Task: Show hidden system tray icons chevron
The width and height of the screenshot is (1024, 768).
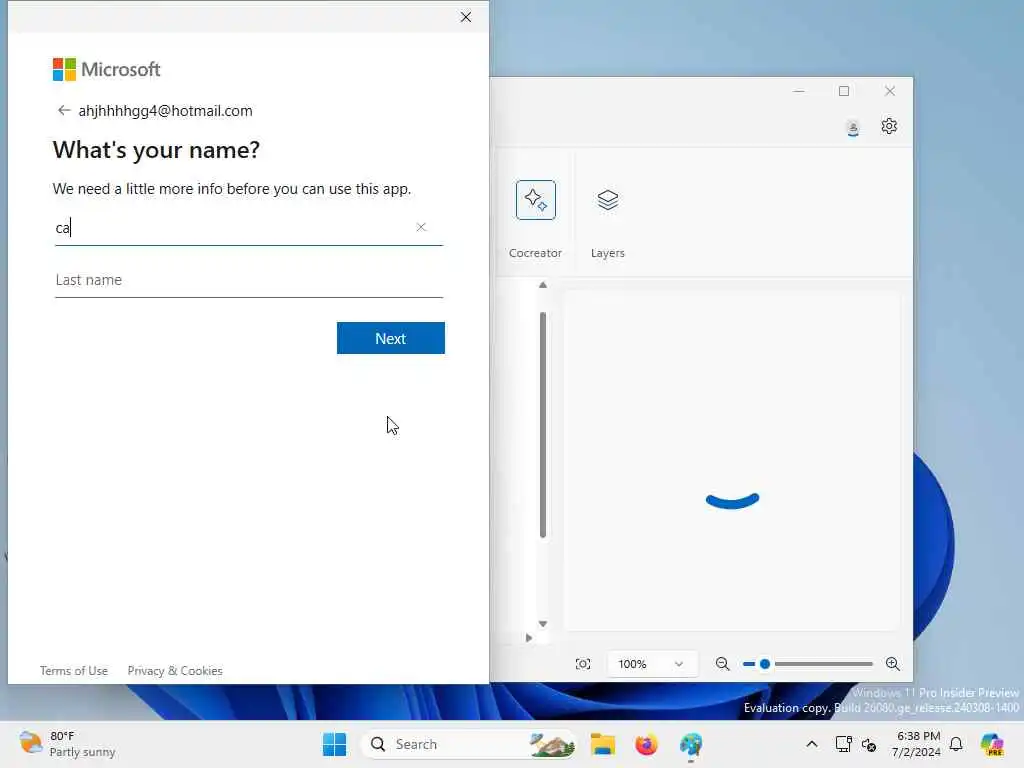Action: click(812, 744)
